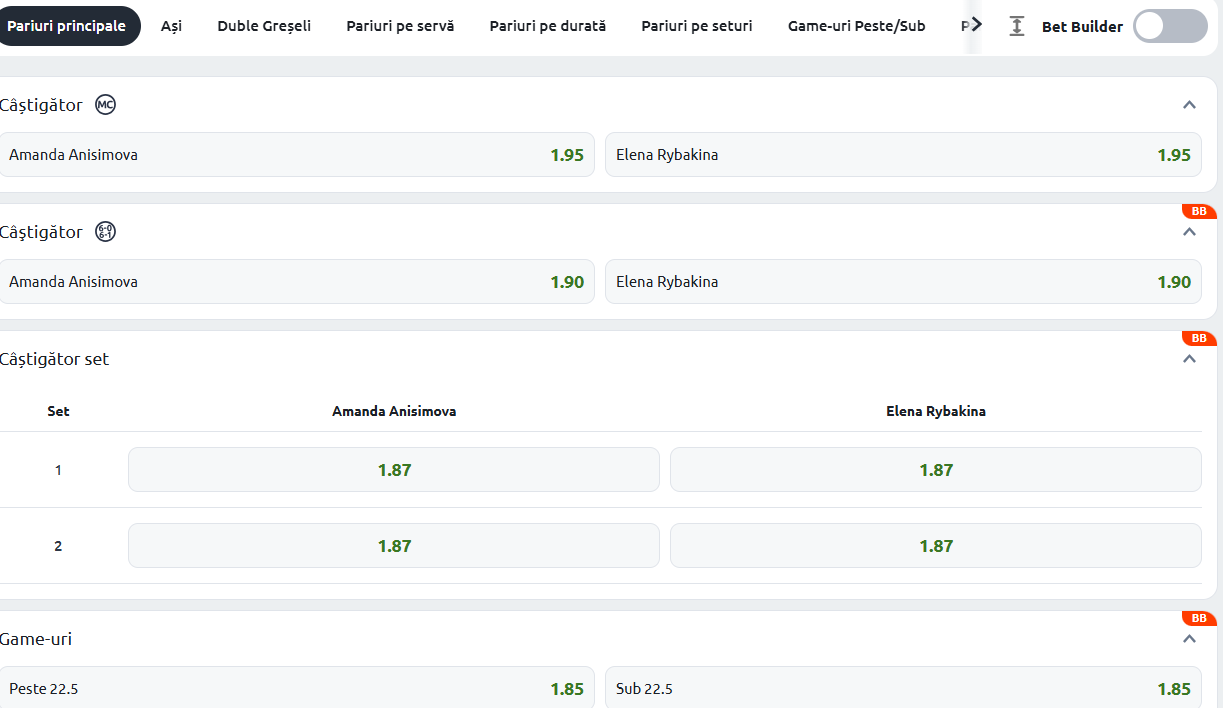
Task: Click the set score icon beside second Câștigător
Action: tap(105, 232)
